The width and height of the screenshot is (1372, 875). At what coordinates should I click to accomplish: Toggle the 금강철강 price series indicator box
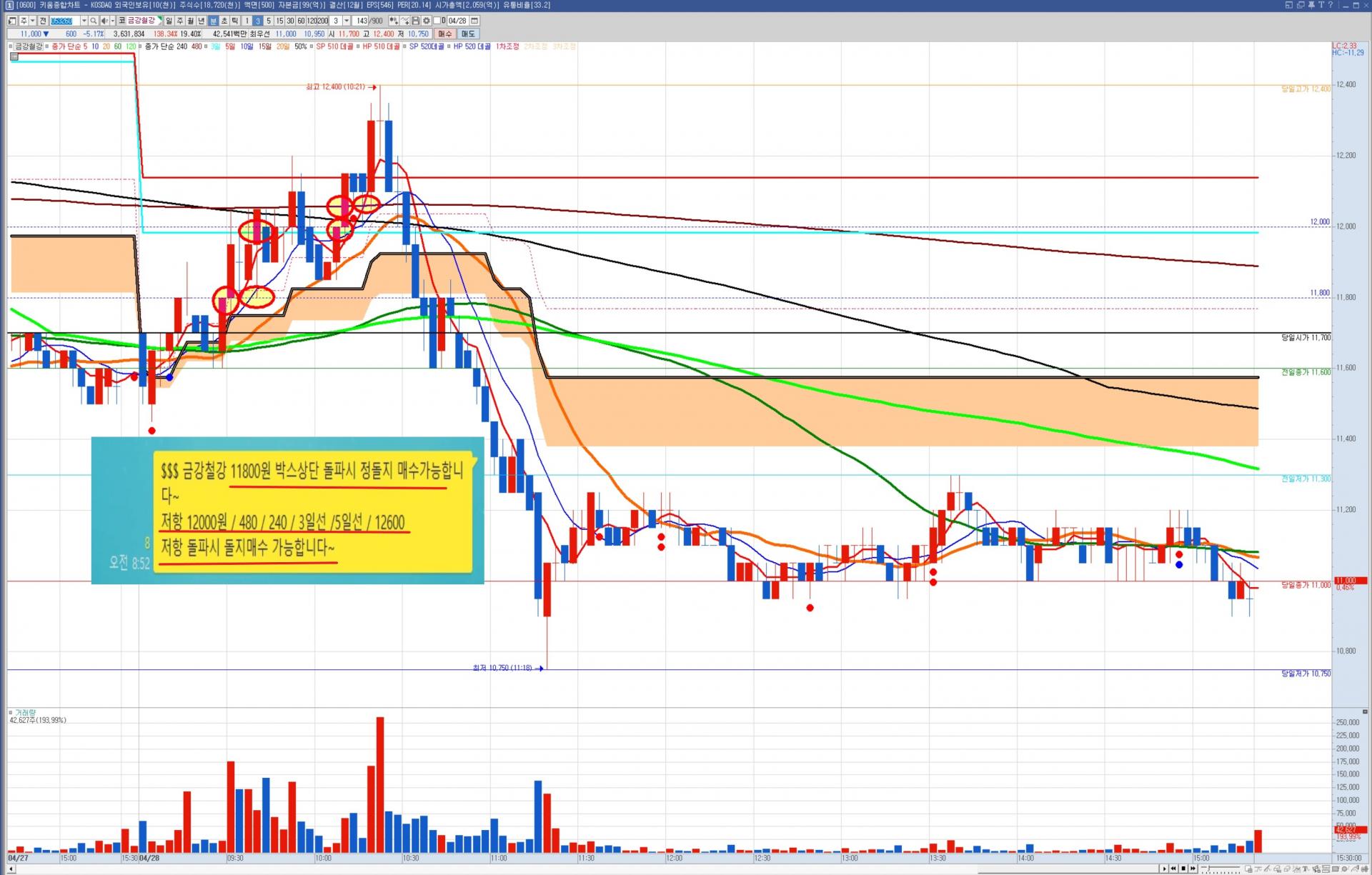click(11, 46)
